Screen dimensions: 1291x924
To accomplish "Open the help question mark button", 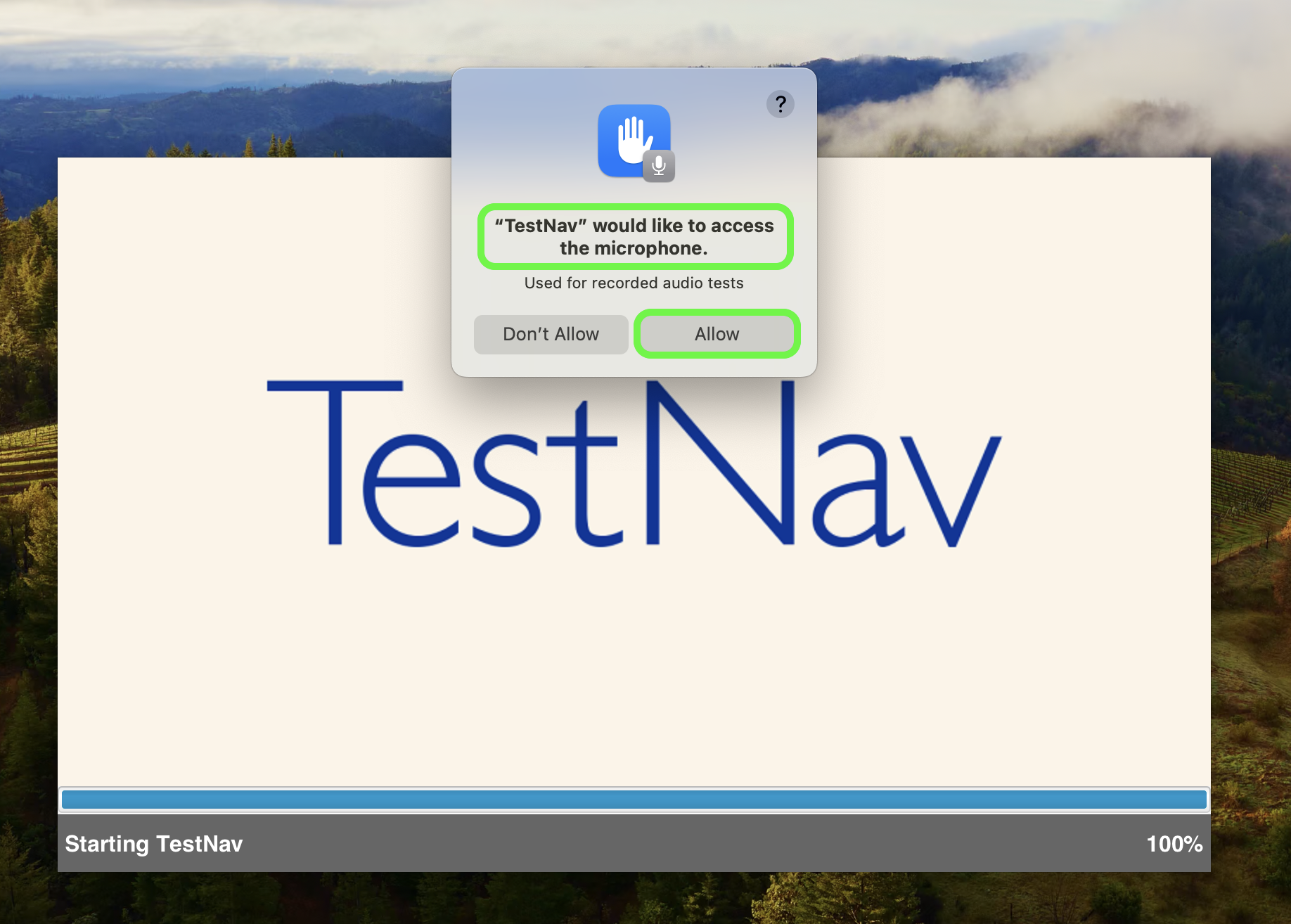I will coord(780,104).
